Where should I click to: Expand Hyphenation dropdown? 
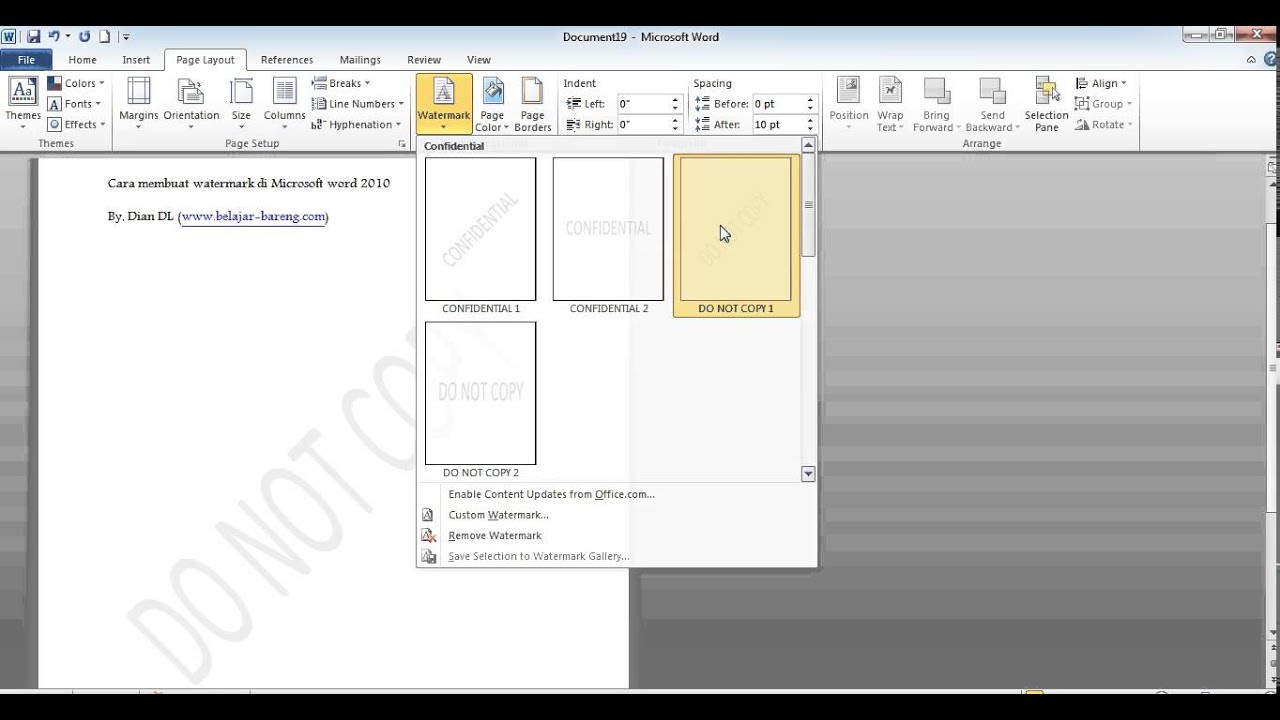coord(356,124)
